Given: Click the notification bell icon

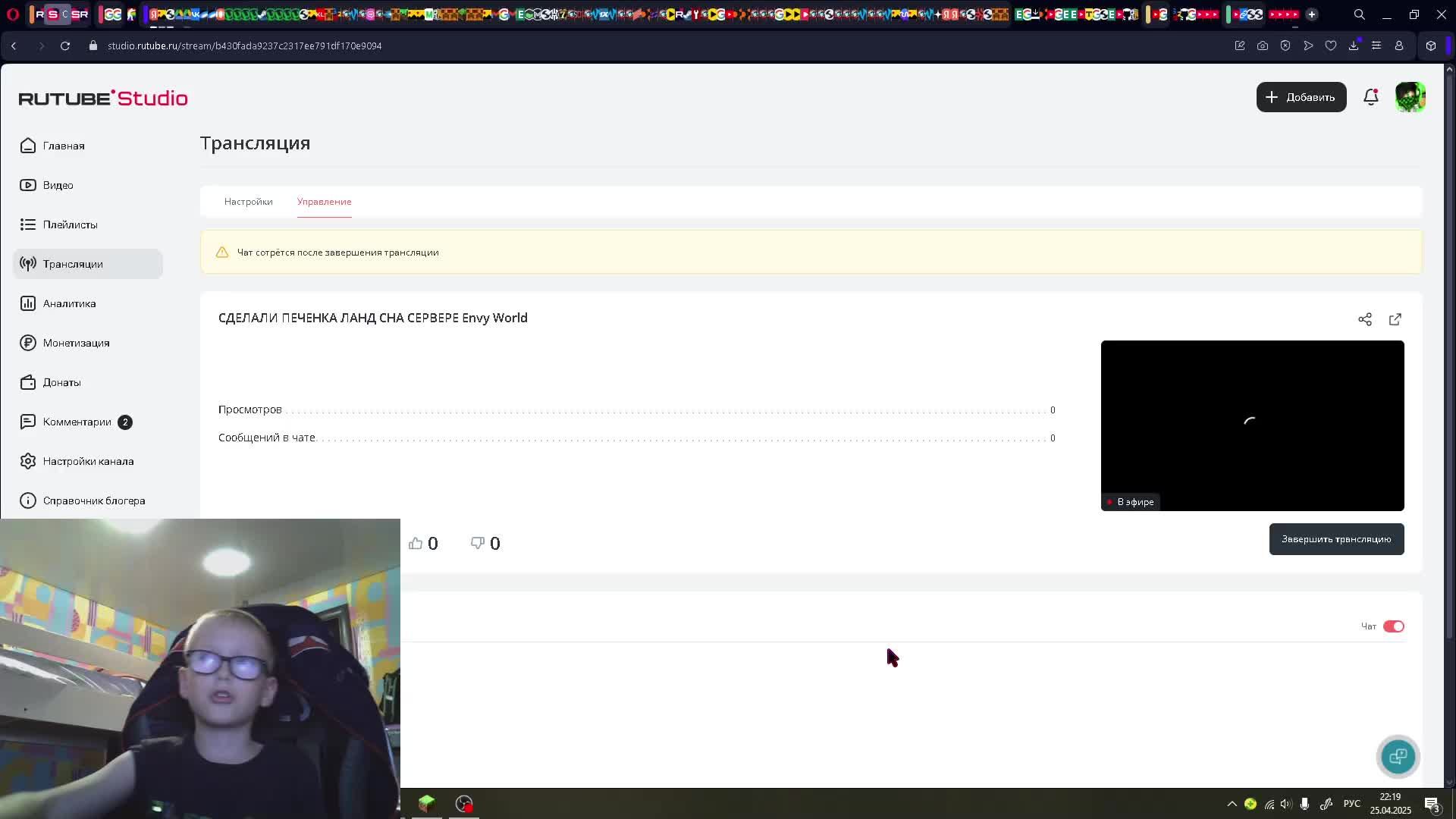Looking at the screenshot, I should pos(1370,97).
